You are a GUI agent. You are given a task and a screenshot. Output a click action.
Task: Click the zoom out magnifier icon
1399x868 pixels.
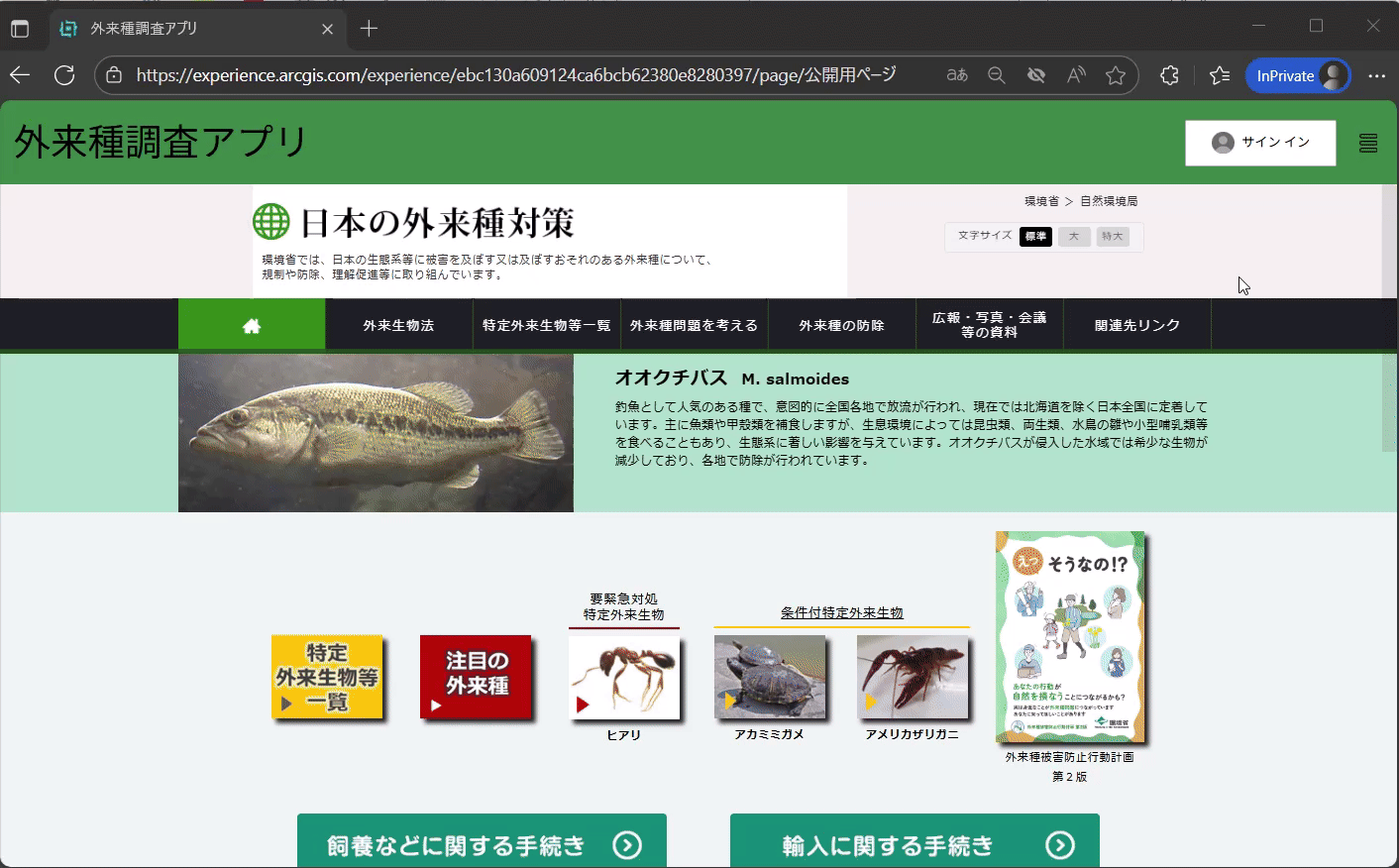click(997, 75)
